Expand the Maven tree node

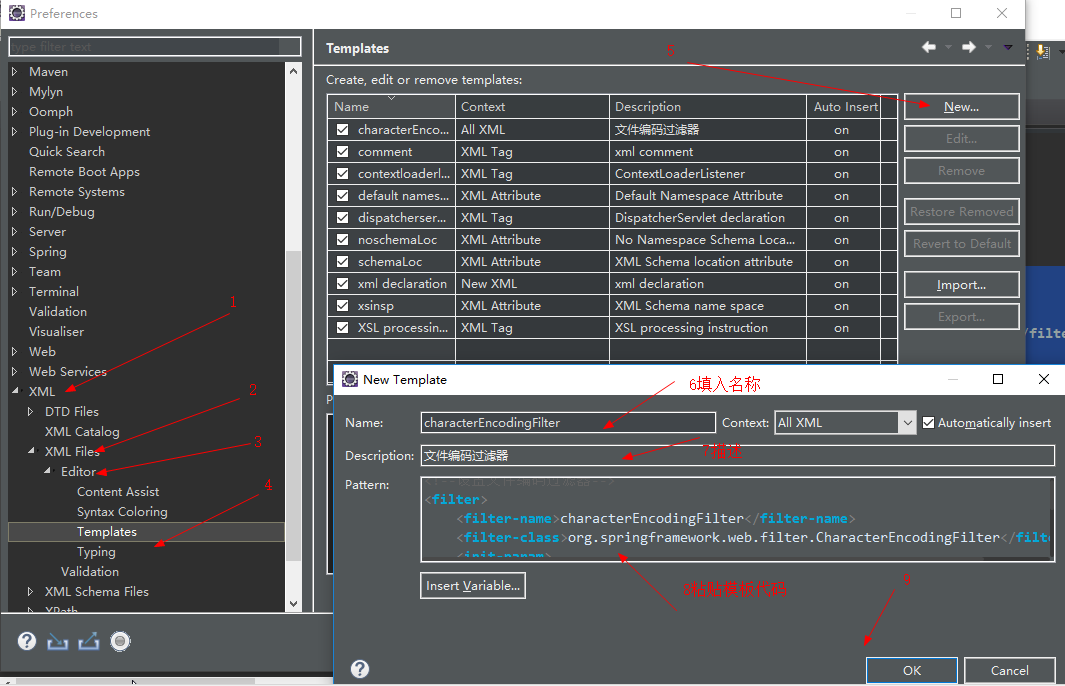pyautogui.click(x=14, y=71)
